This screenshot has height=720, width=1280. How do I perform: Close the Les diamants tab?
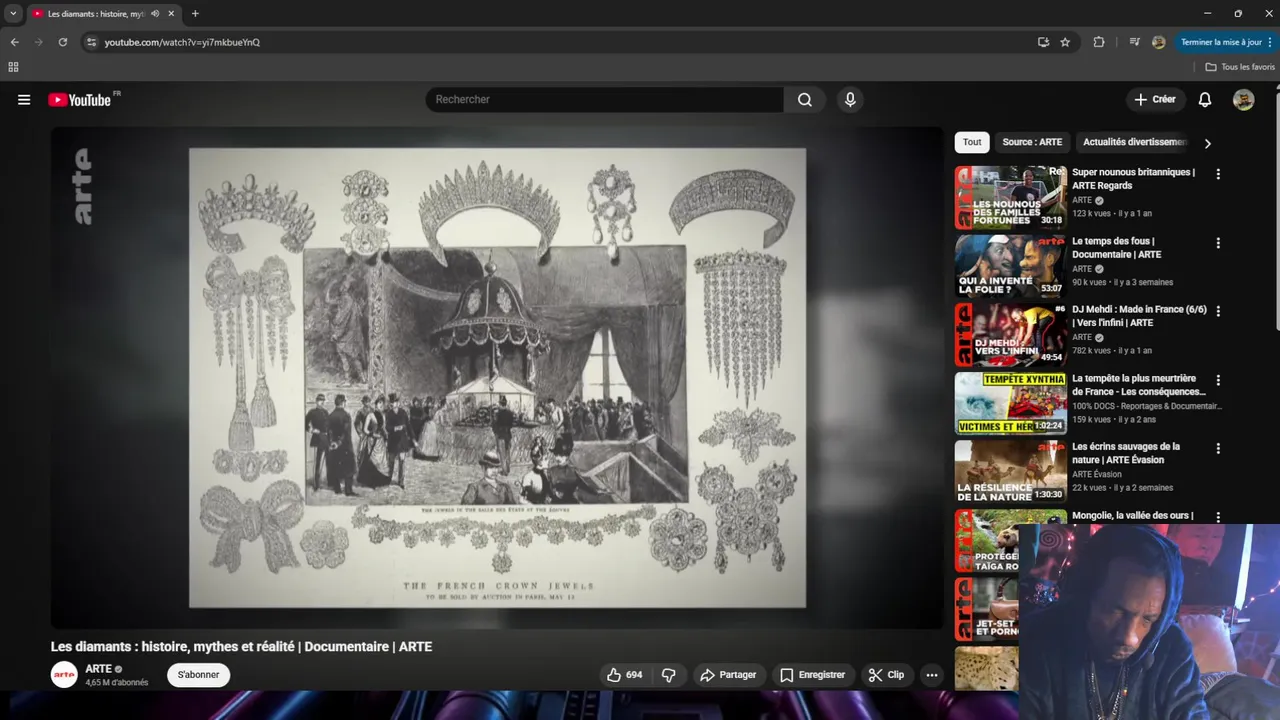click(171, 14)
